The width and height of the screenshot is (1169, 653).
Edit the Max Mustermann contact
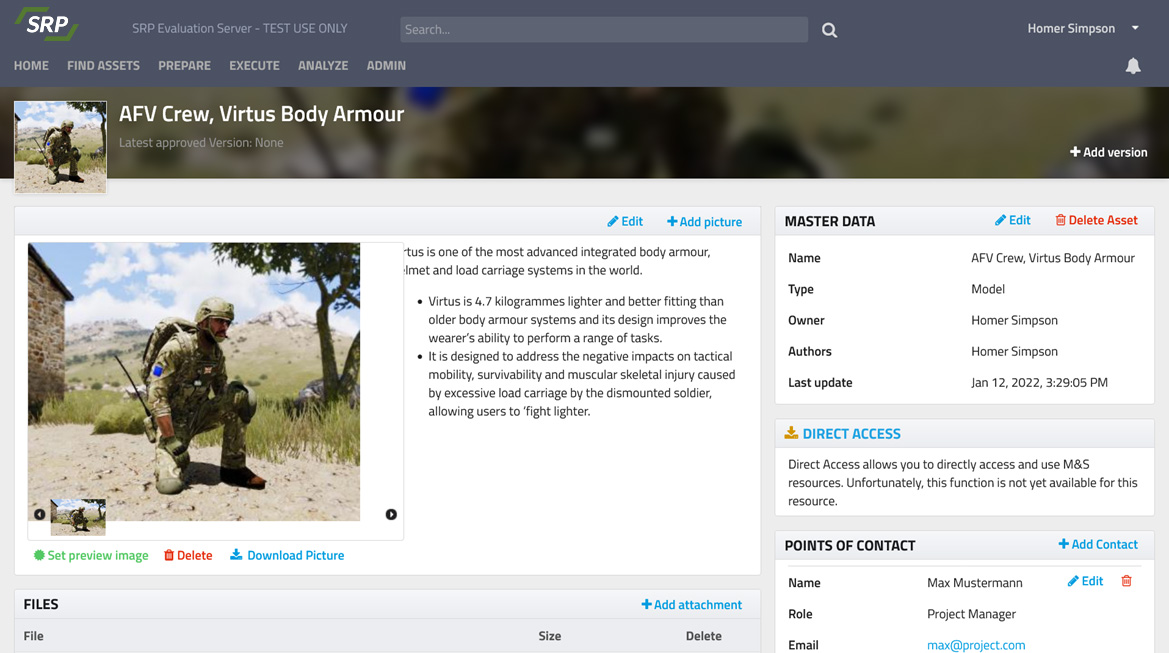(1086, 581)
